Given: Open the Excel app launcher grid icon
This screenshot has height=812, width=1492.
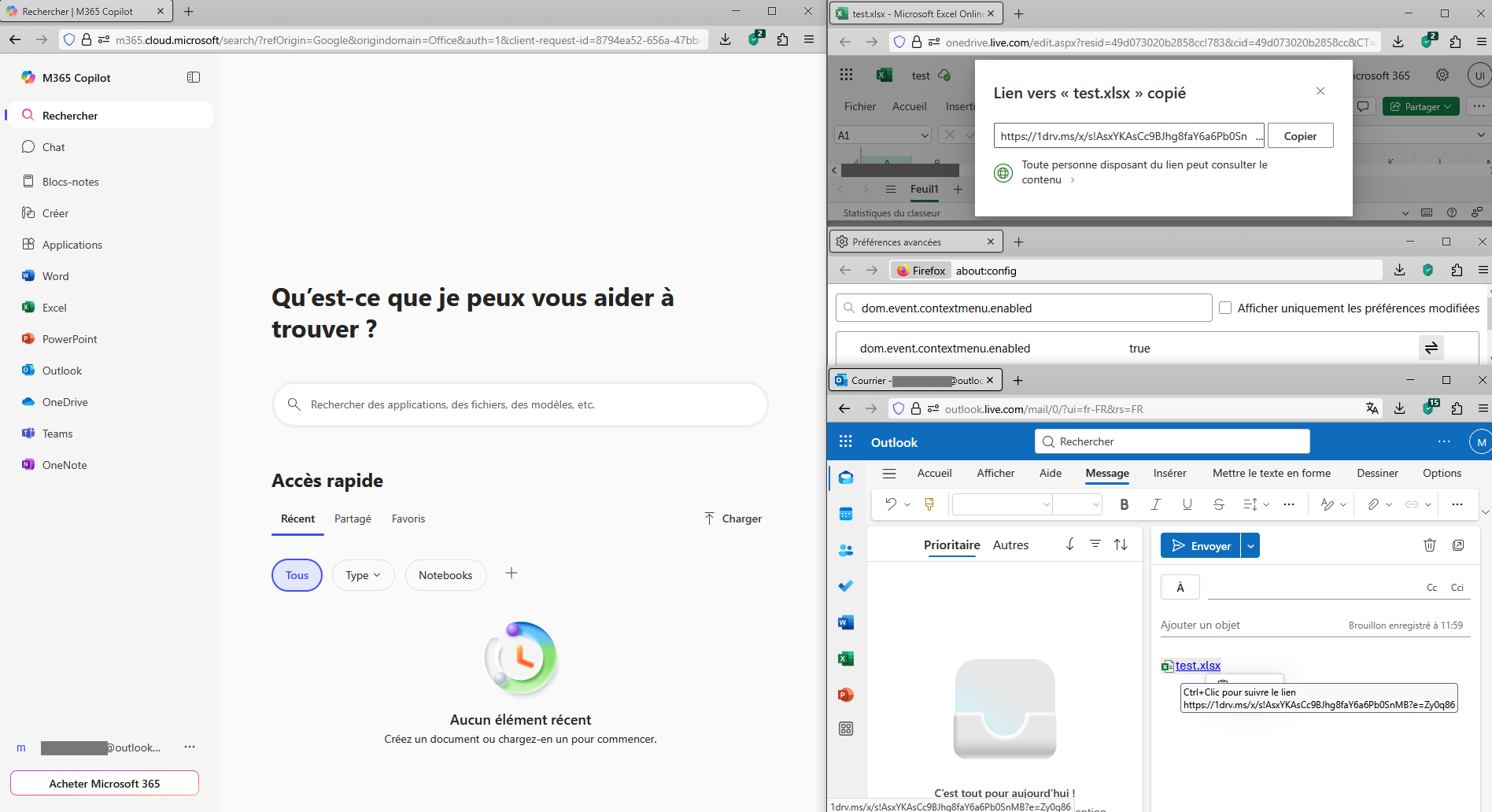Looking at the screenshot, I should (x=846, y=75).
